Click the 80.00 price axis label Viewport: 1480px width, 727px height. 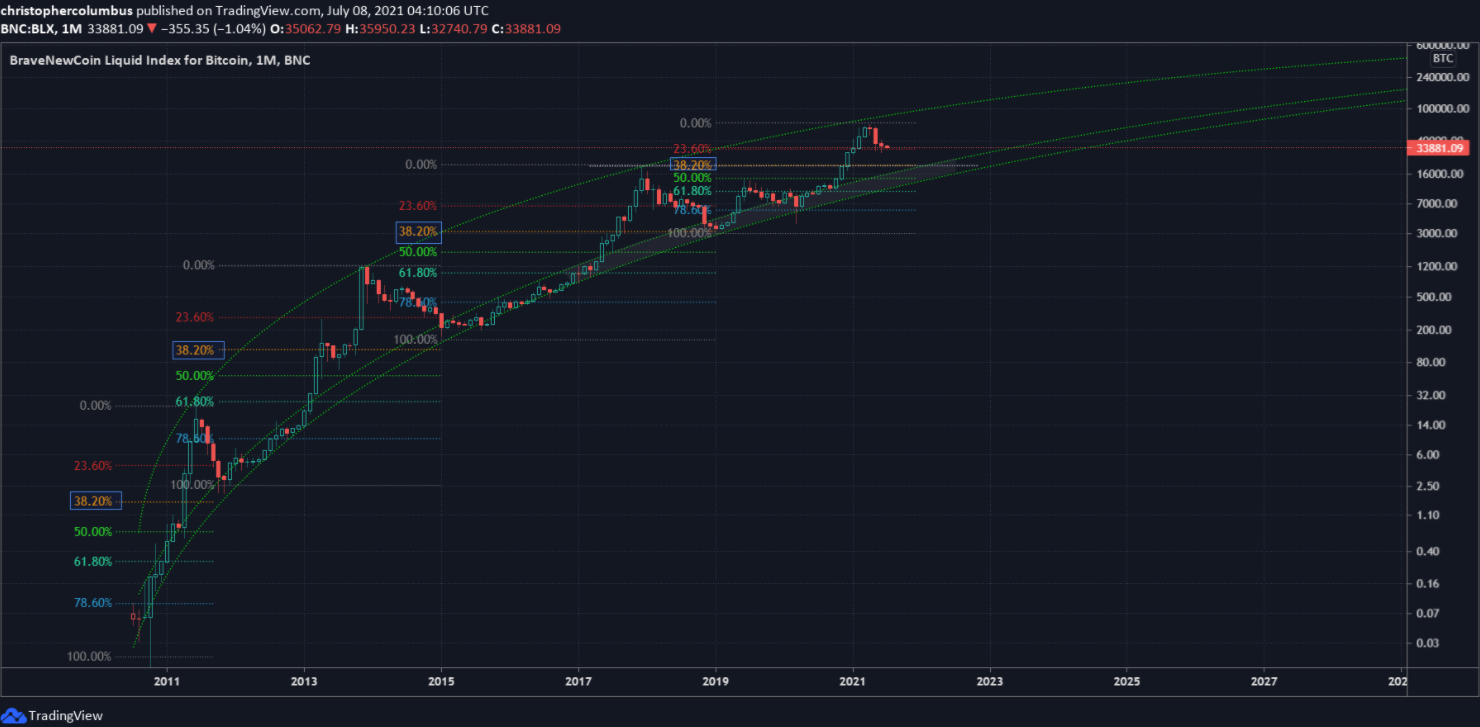point(1431,362)
